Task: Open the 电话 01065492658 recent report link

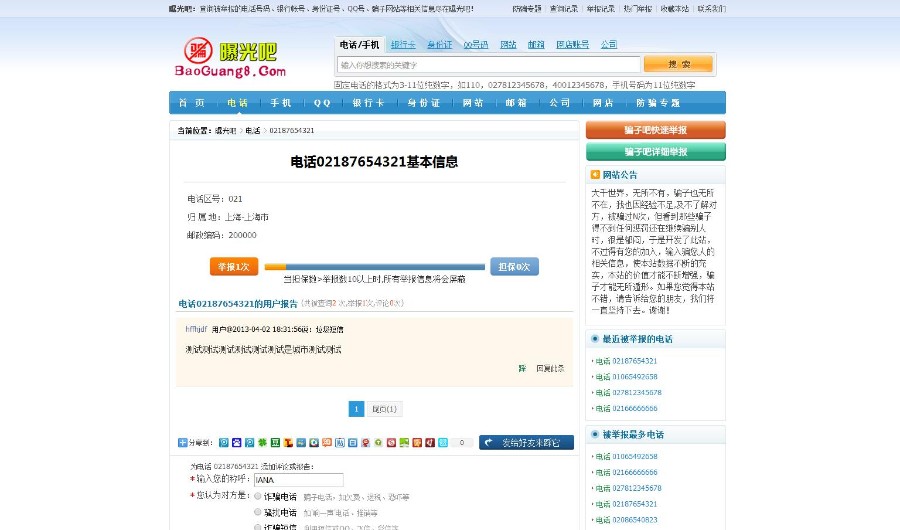Action: coord(626,377)
